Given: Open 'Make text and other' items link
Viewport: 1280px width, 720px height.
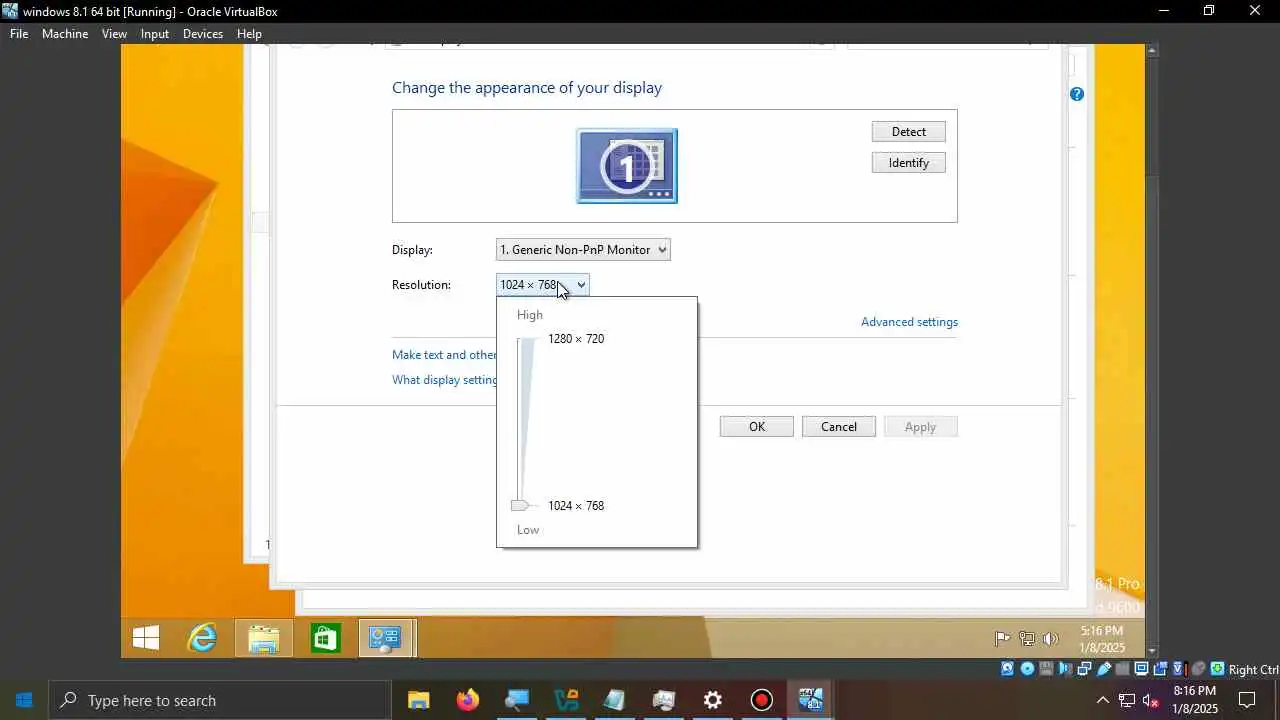Looking at the screenshot, I should 444,355.
